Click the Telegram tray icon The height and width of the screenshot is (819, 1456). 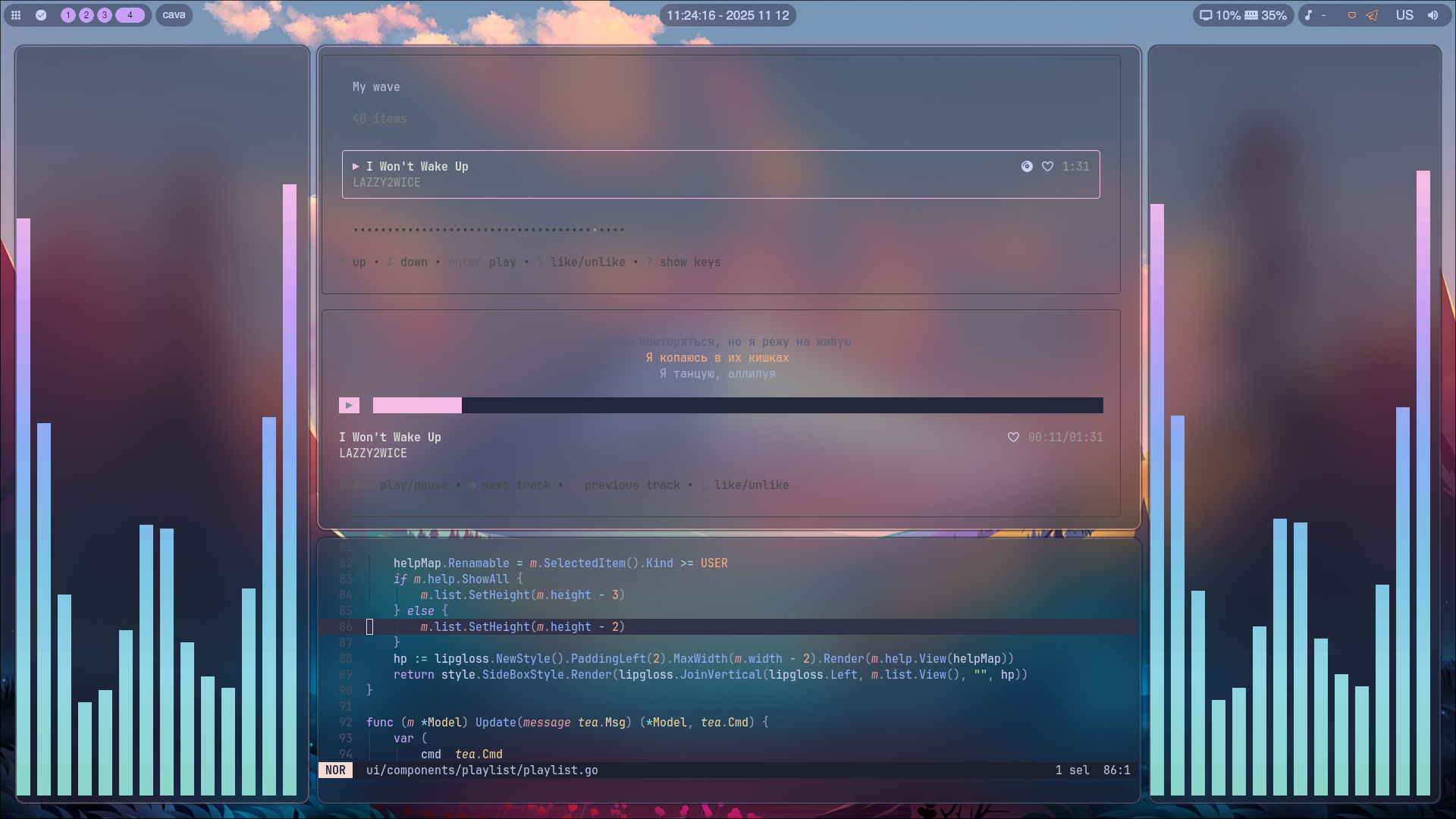(1372, 15)
